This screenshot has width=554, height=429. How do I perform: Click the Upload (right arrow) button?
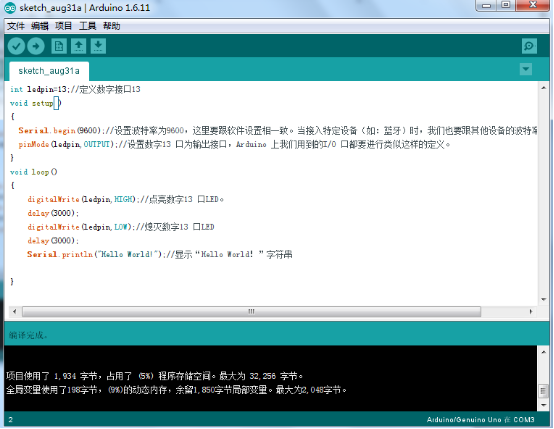(36, 46)
